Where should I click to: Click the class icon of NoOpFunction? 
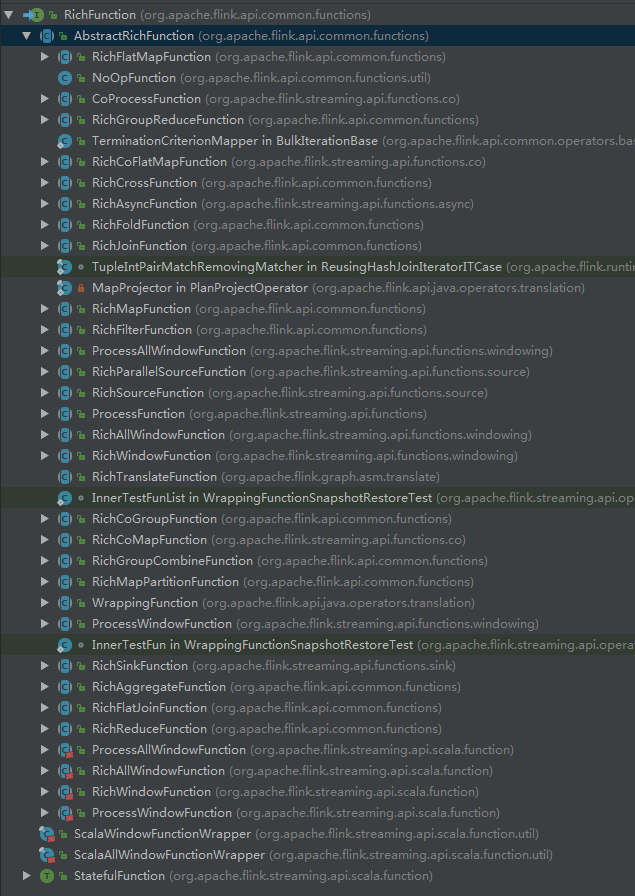tap(65, 78)
